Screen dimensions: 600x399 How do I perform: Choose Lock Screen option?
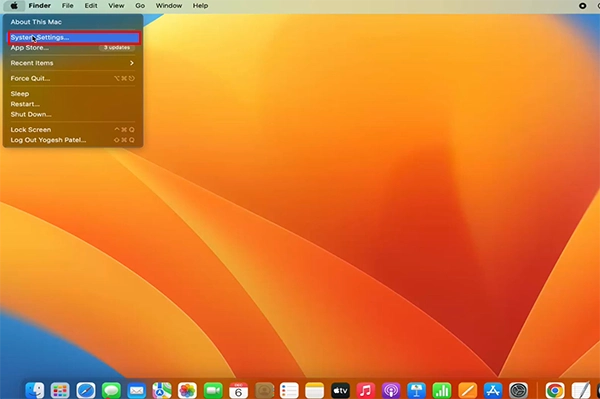click(x=73, y=130)
